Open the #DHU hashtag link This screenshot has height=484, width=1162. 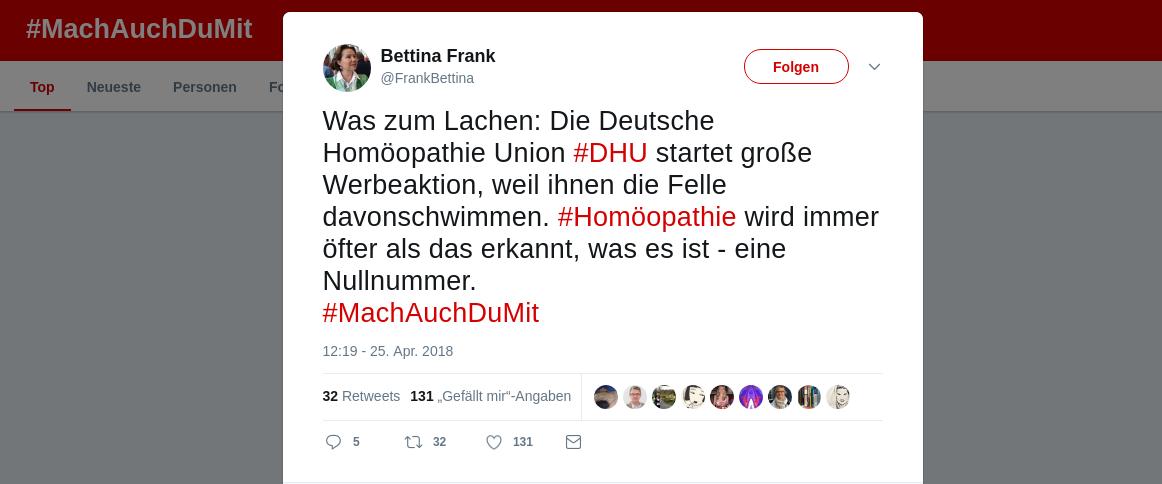[610, 153]
